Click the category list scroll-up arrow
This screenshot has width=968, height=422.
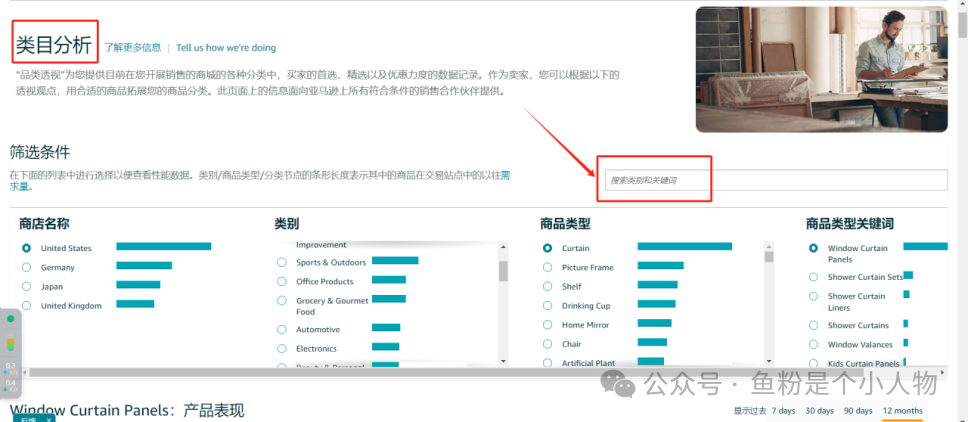pyautogui.click(x=503, y=246)
